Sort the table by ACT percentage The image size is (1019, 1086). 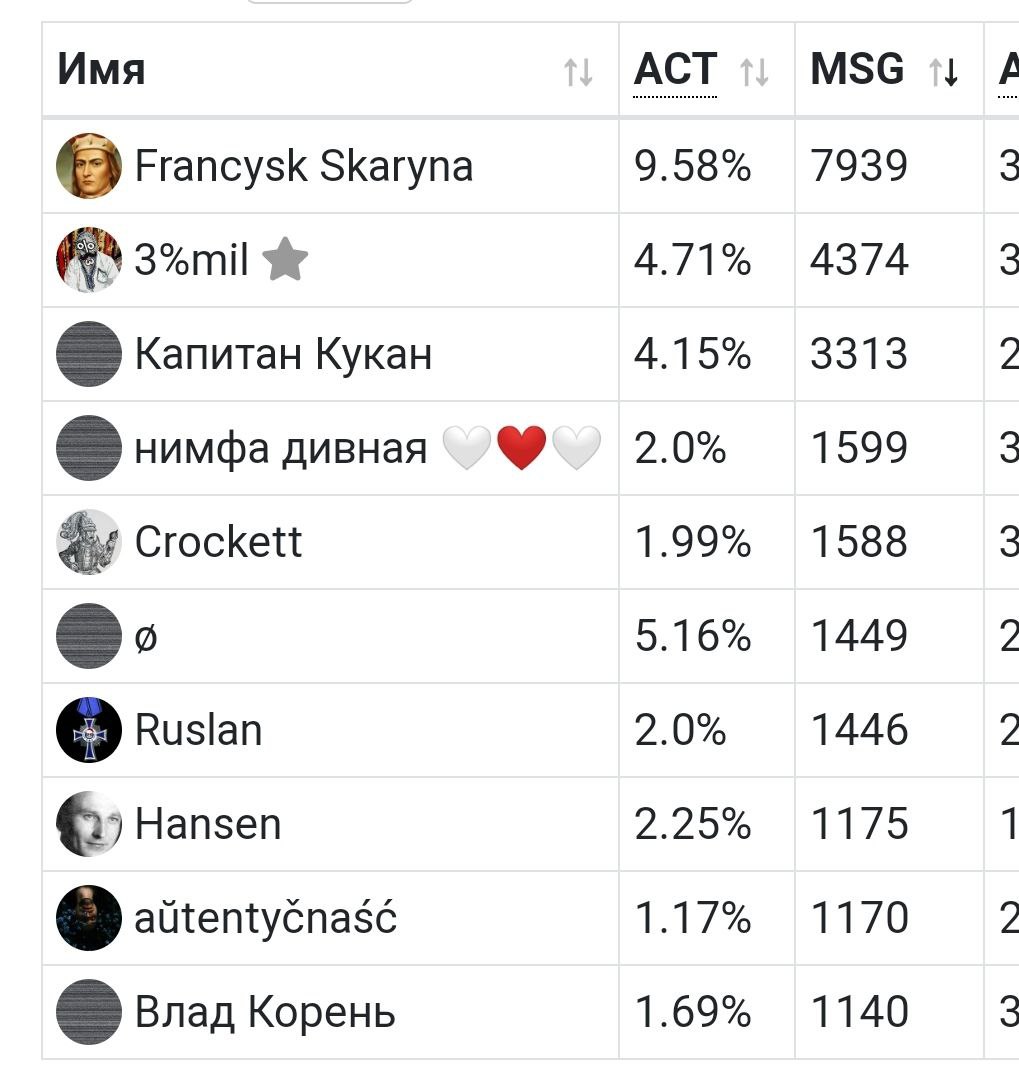tap(754, 72)
